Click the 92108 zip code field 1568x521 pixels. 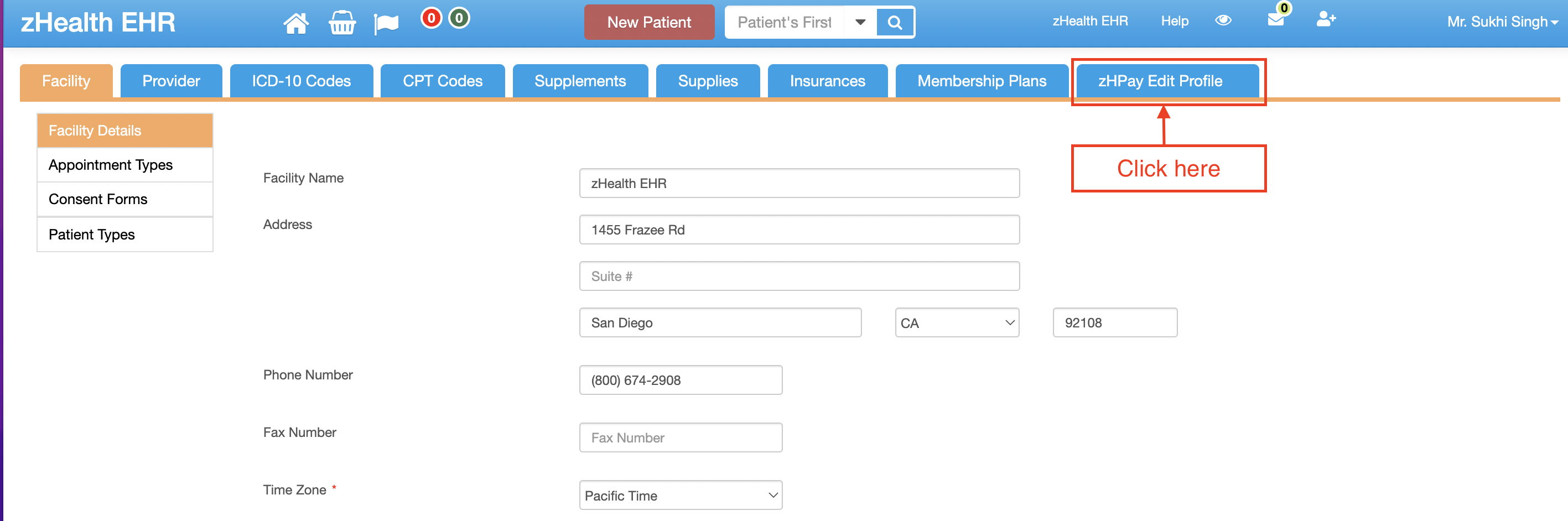point(1114,322)
